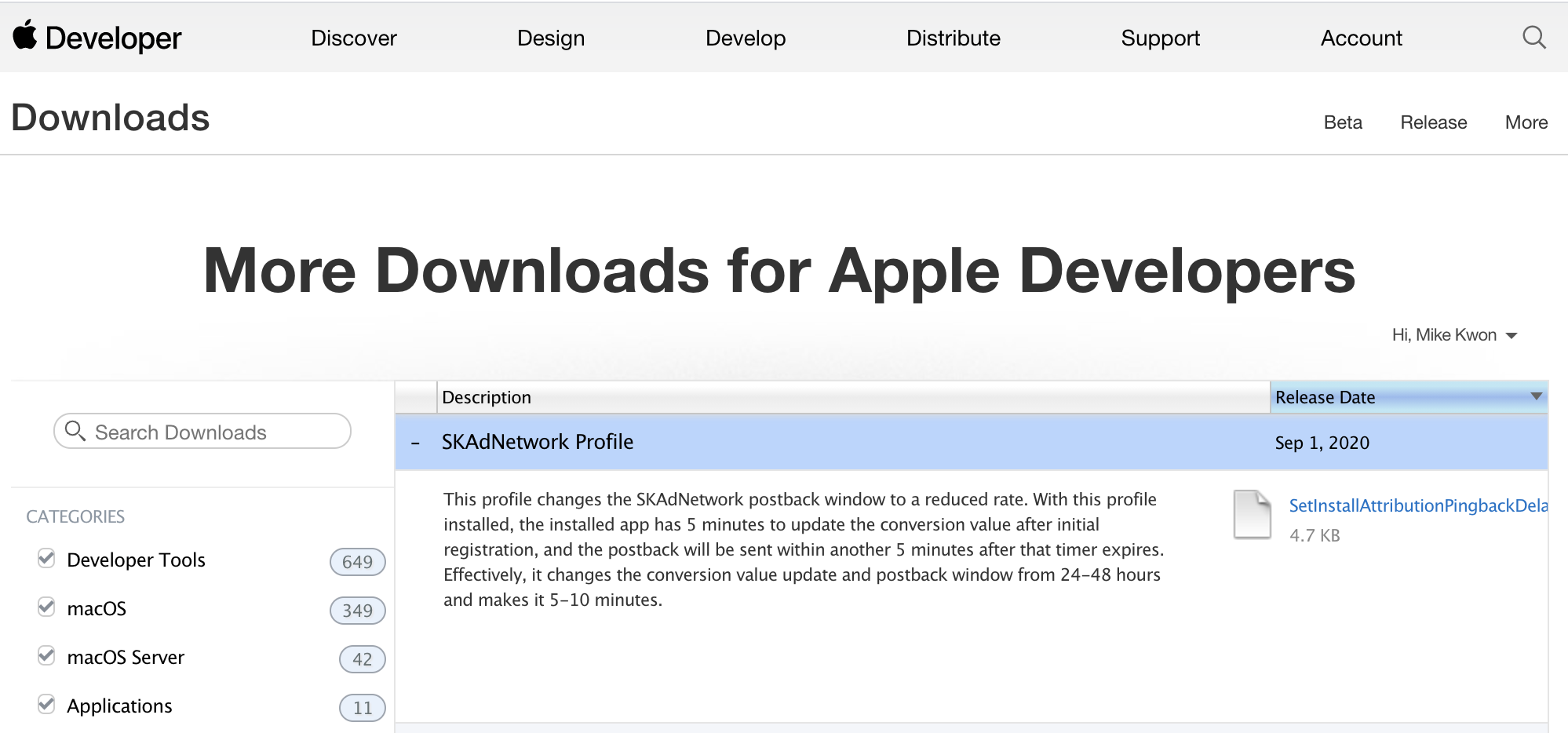Click the 649 Developer Tools count badge
1568x733 pixels.
pyautogui.click(x=358, y=562)
